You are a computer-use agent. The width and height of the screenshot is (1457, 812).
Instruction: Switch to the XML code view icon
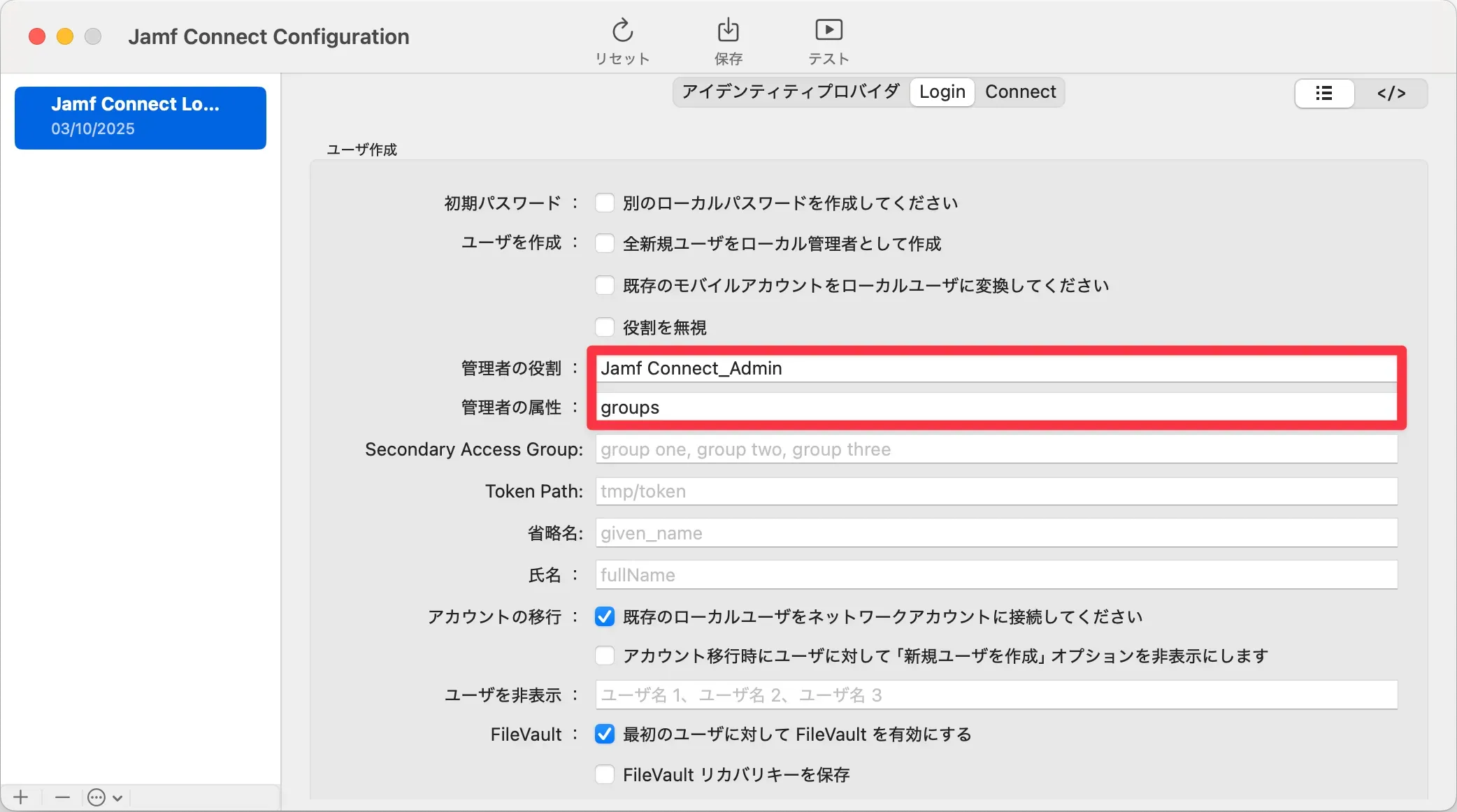(1391, 93)
